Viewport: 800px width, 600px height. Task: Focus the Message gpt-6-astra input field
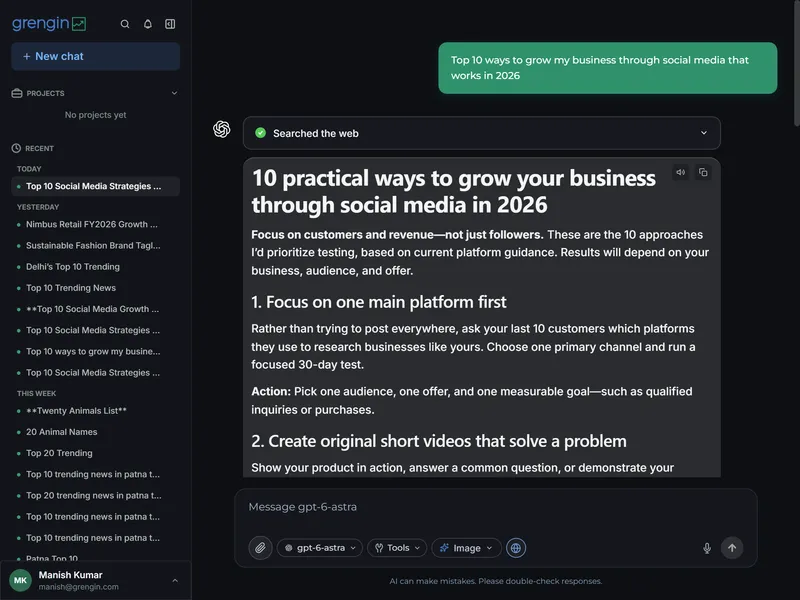495,507
